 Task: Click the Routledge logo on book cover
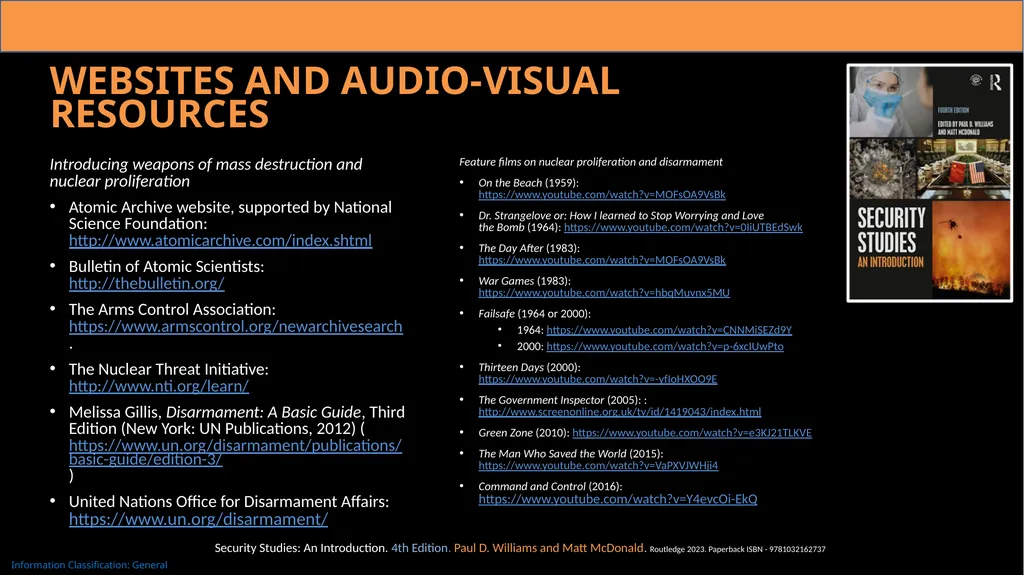(996, 82)
